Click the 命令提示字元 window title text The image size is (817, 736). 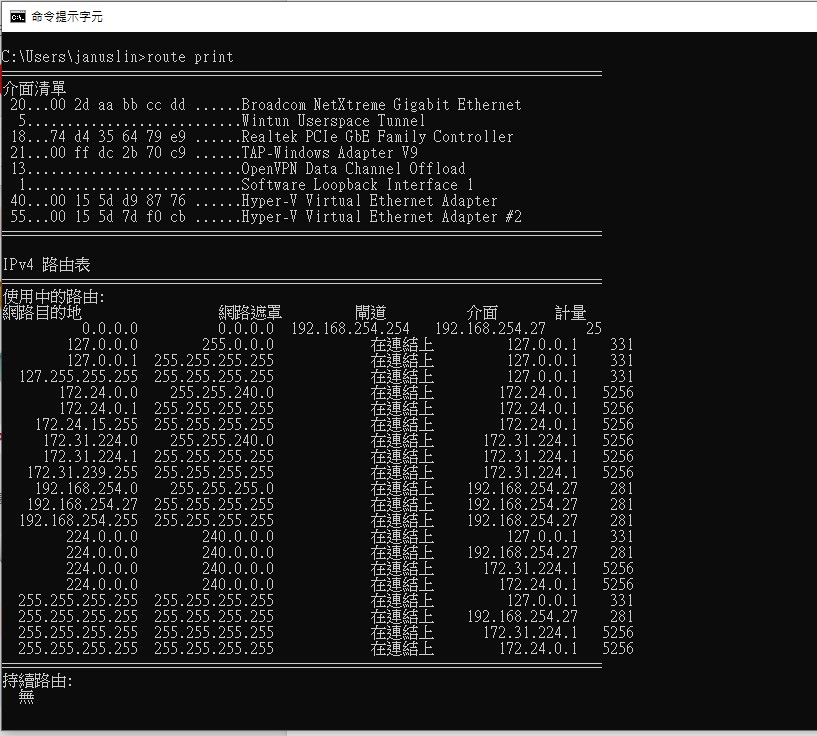point(67,17)
